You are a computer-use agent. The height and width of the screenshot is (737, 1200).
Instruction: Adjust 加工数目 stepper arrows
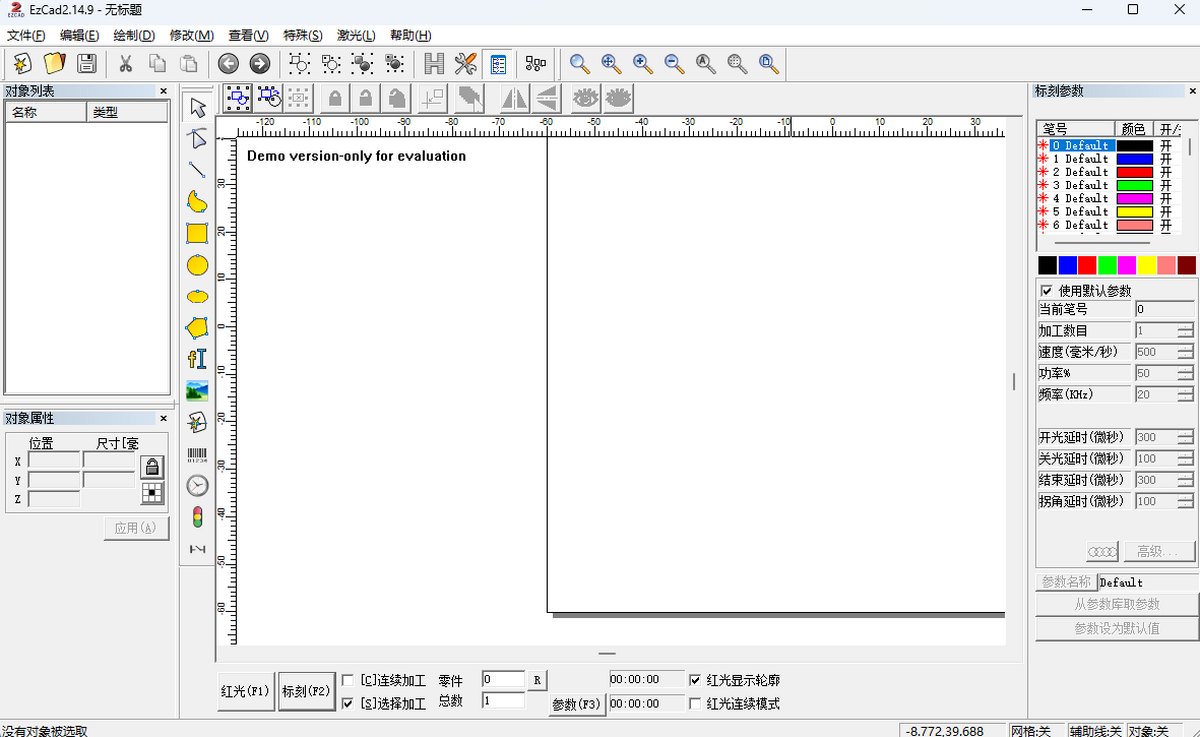[x=1186, y=331]
